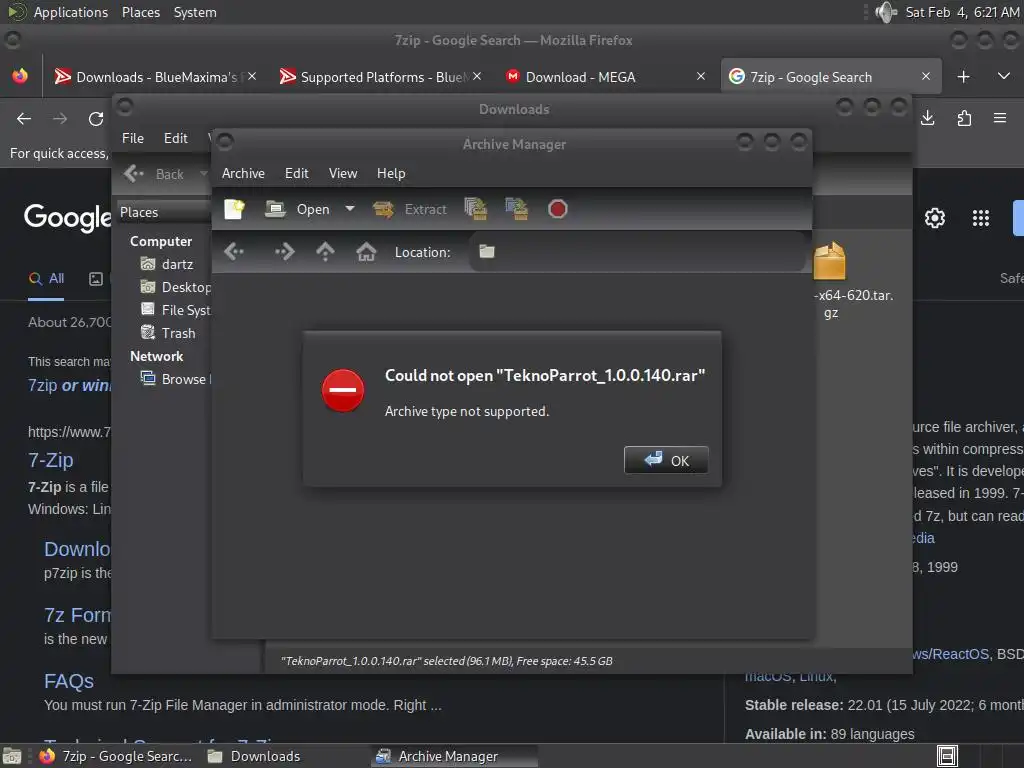Open the Help menu in Archive Manager
Viewport: 1024px width, 768px height.
(x=391, y=173)
